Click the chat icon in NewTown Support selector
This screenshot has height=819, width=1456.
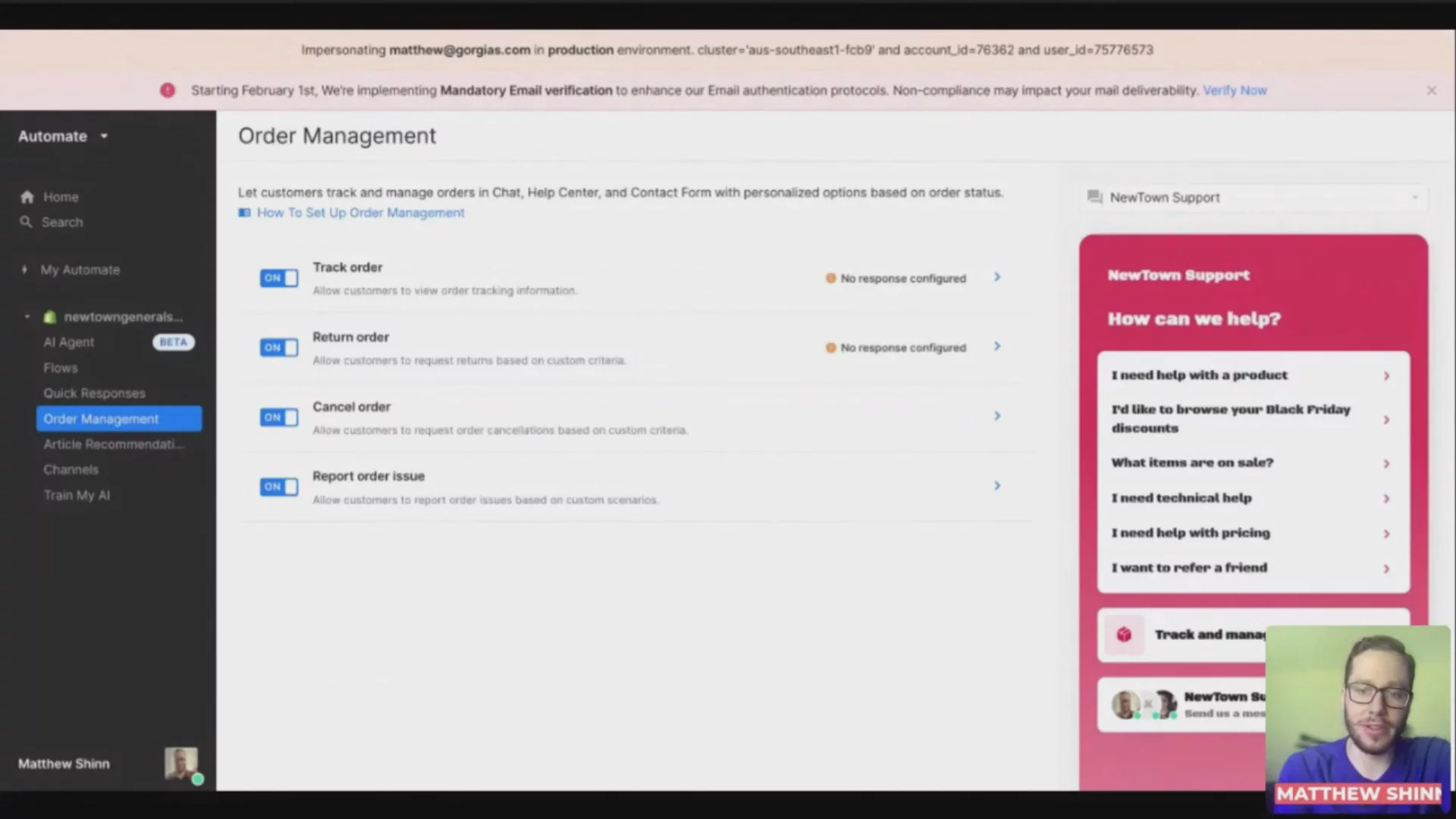pos(1094,197)
